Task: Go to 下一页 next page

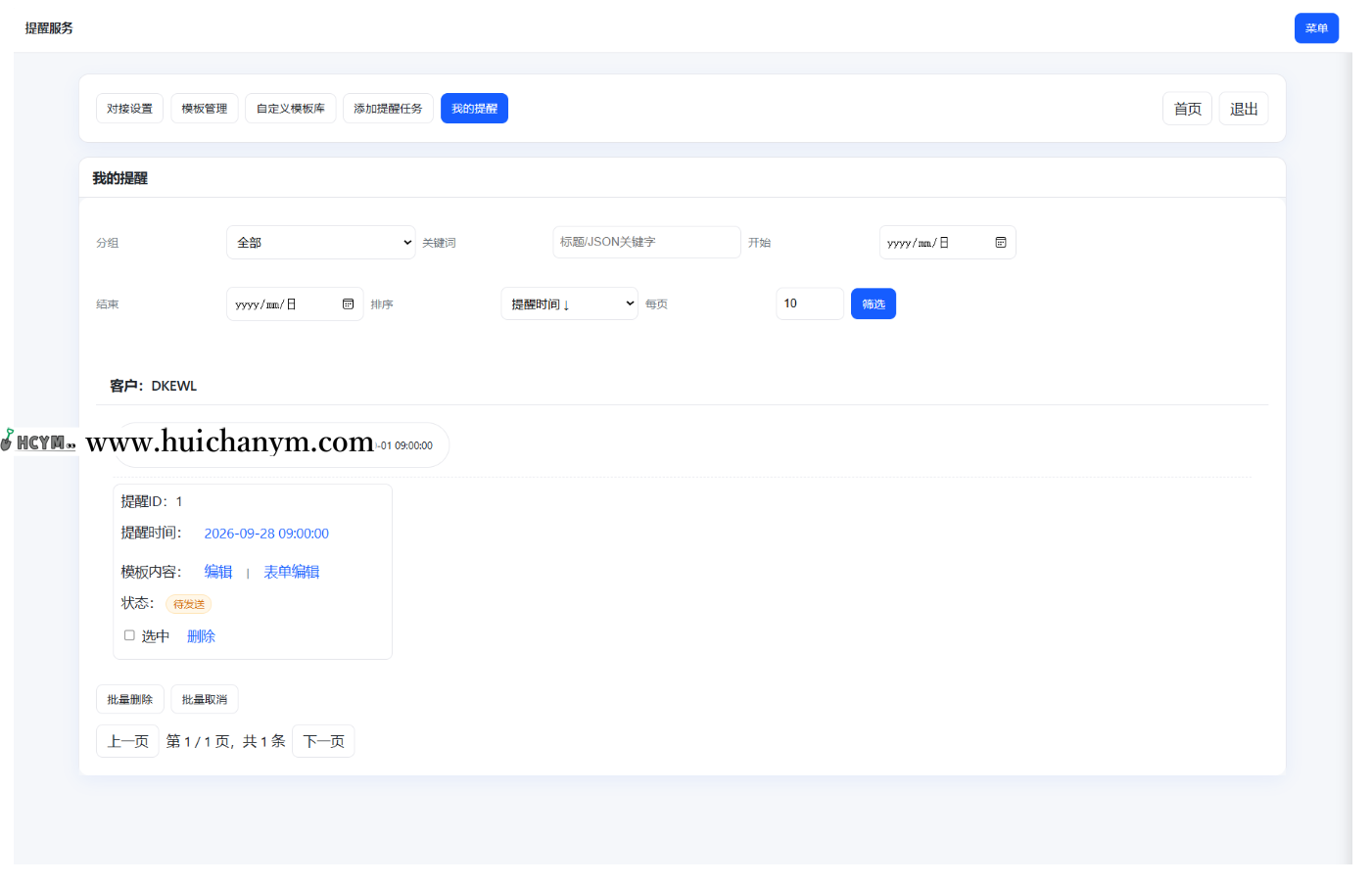Action: point(323,741)
